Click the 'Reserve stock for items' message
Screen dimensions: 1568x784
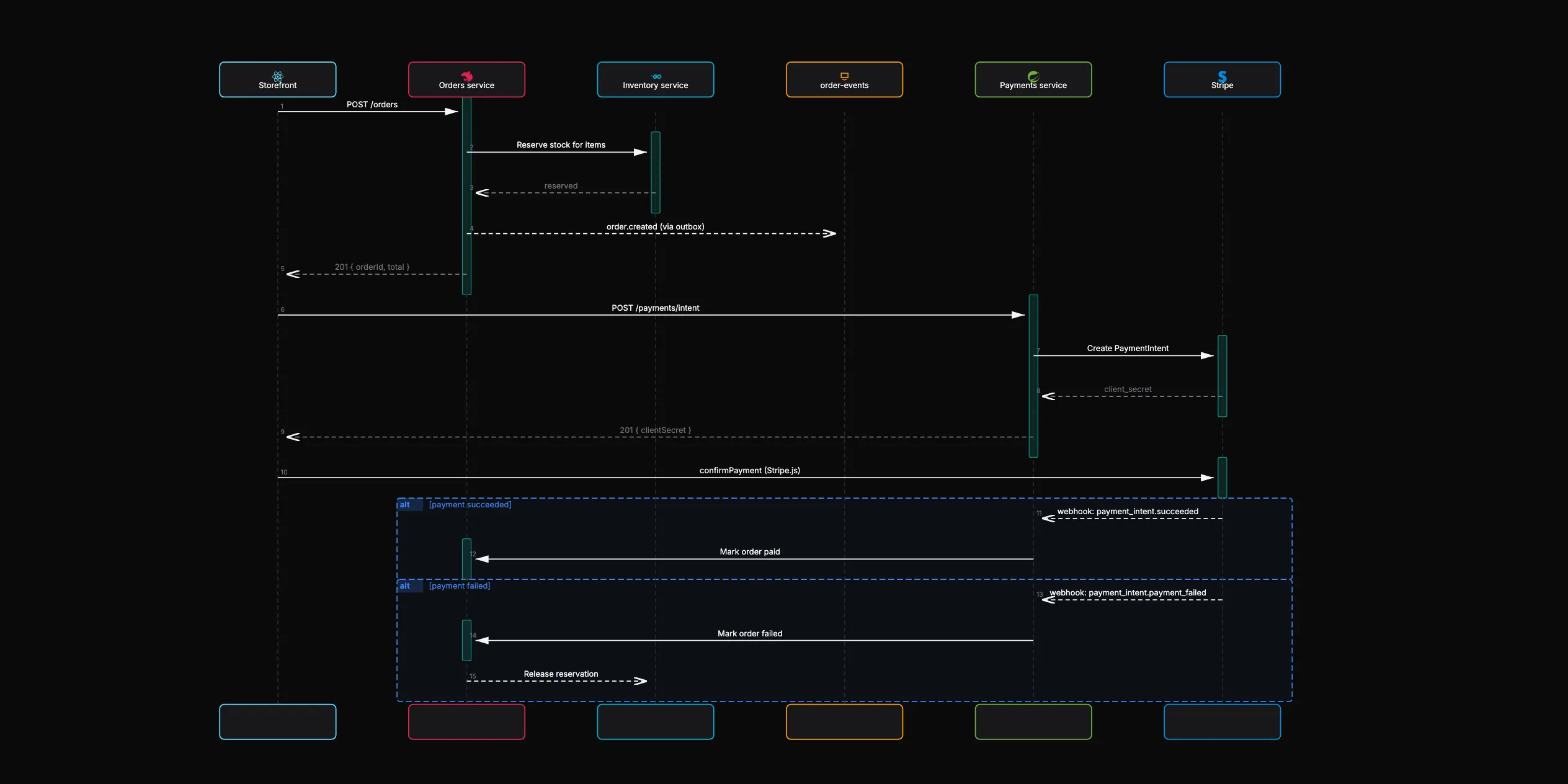tap(561, 145)
